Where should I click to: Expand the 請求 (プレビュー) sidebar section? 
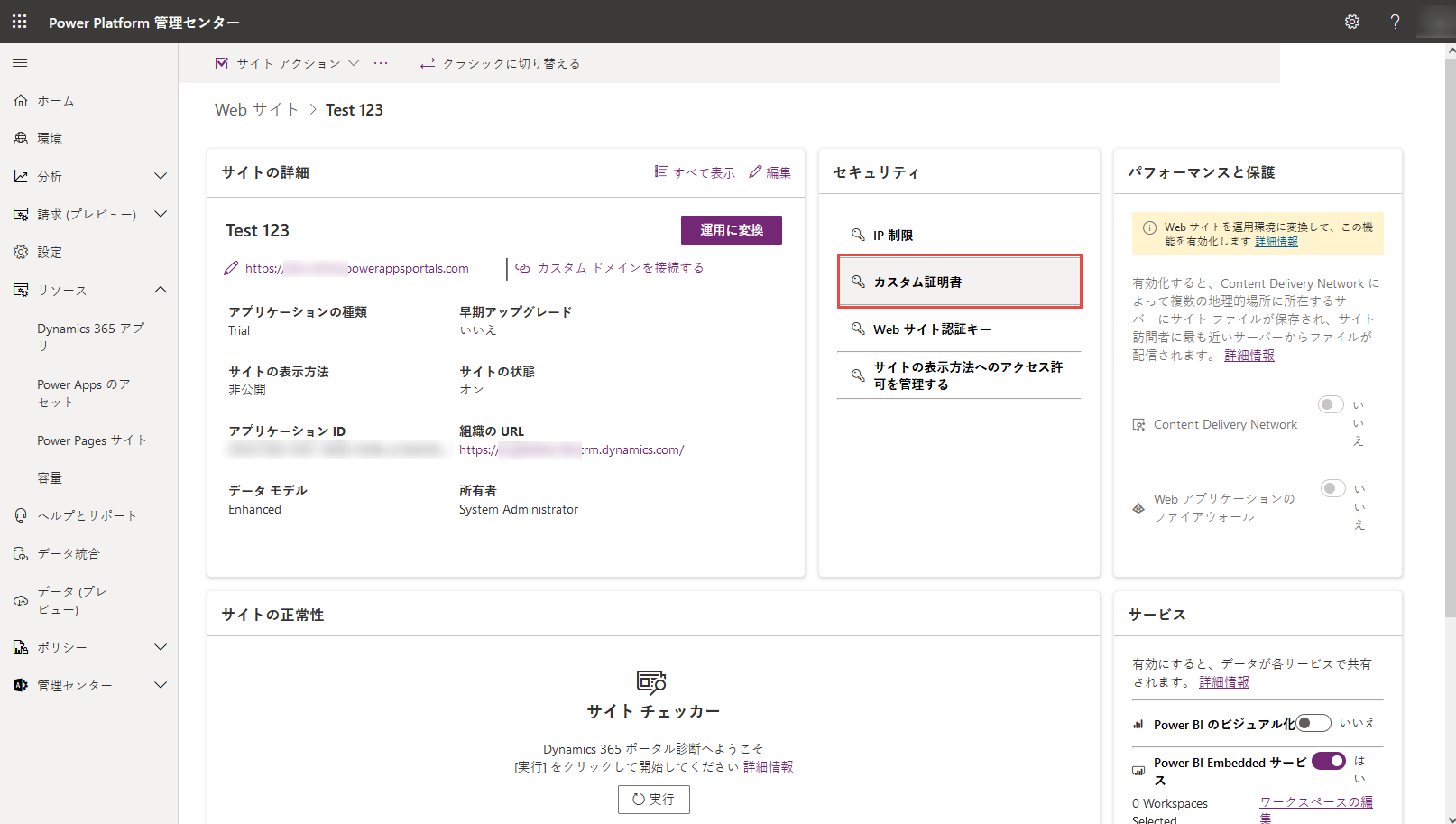161,214
